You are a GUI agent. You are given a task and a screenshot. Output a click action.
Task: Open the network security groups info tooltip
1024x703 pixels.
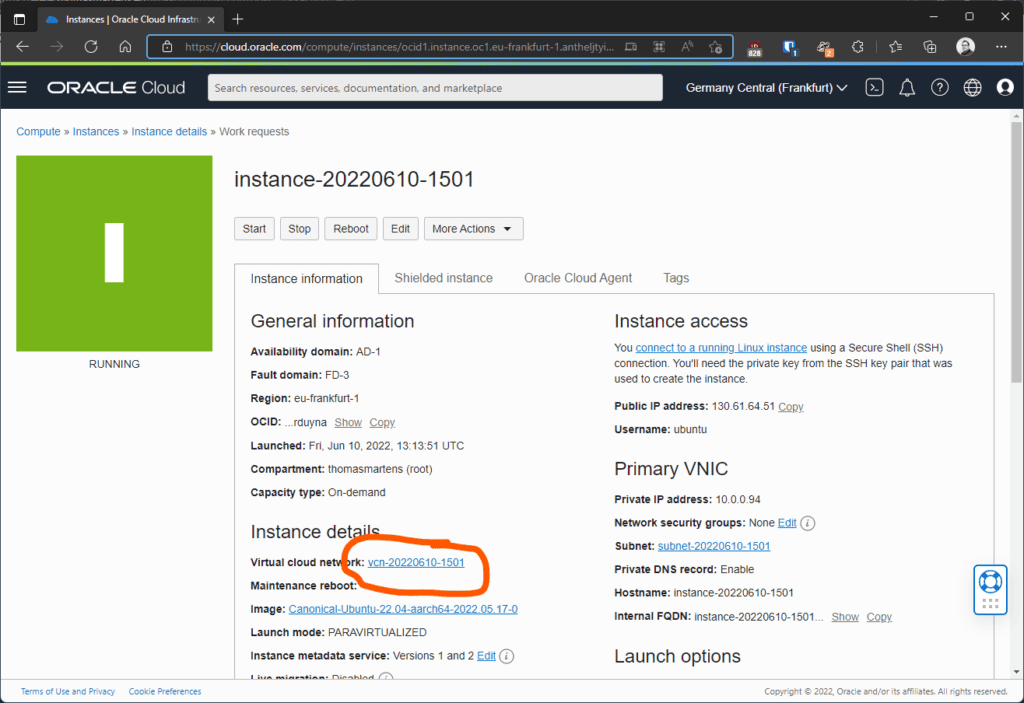click(808, 522)
